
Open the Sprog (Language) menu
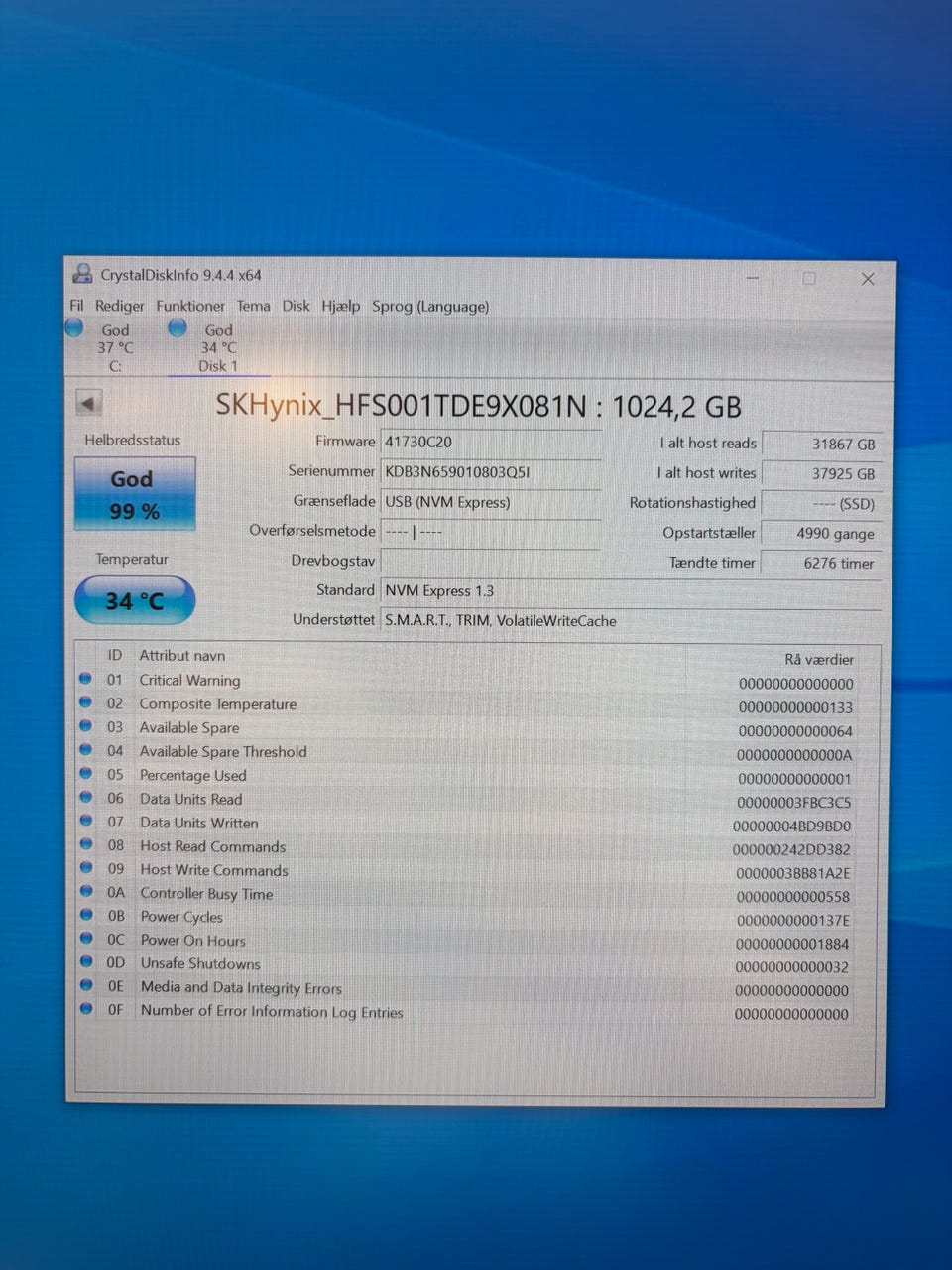430,306
